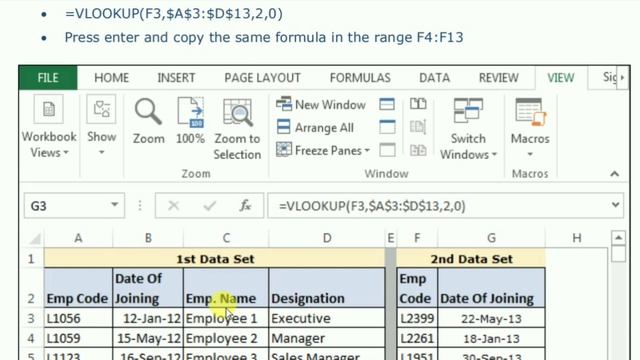Switch to the FORMULAS tab
This screenshot has height=360, width=640.
click(x=360, y=78)
